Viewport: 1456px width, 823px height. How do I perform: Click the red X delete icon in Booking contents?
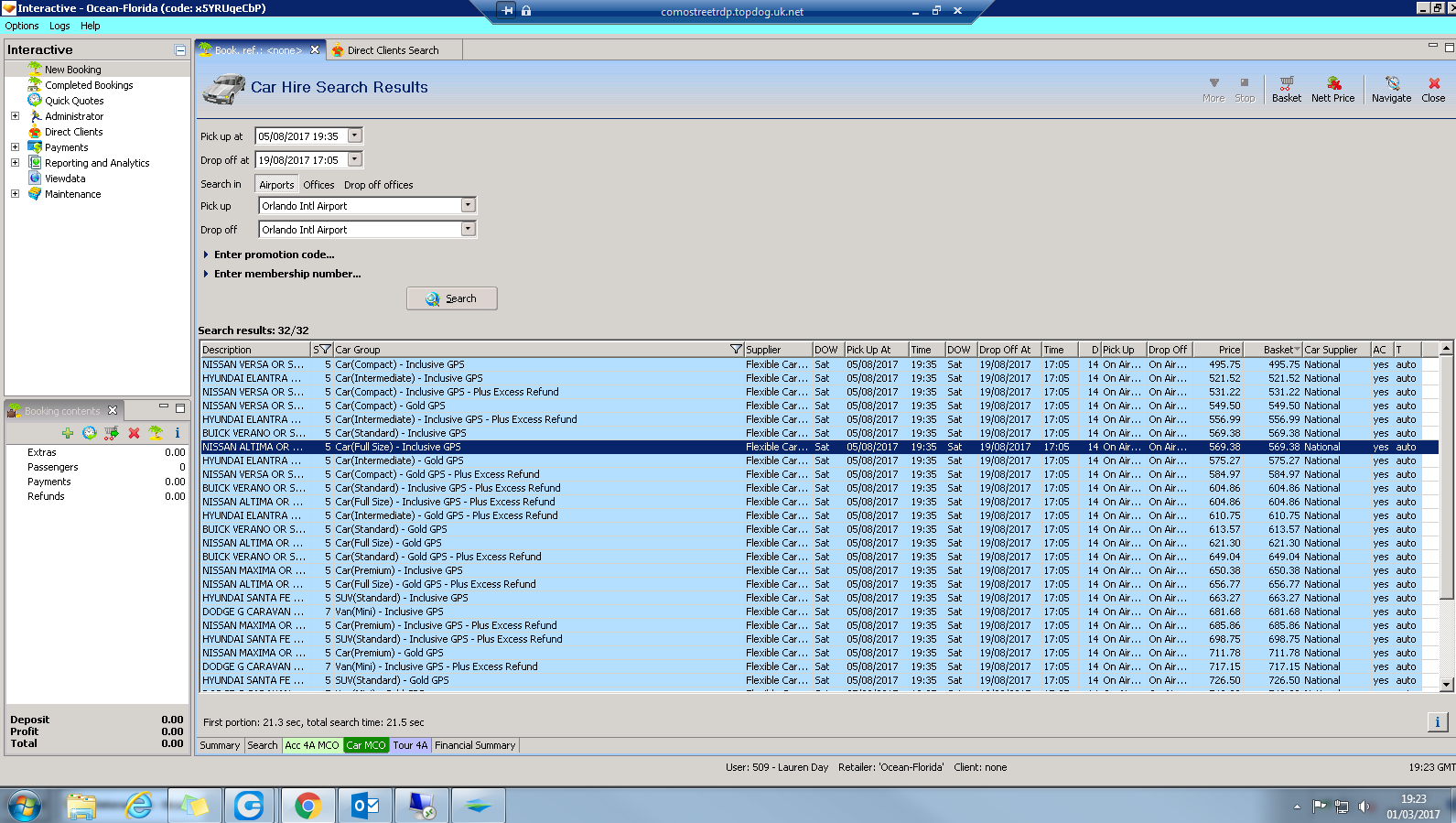pos(134,433)
